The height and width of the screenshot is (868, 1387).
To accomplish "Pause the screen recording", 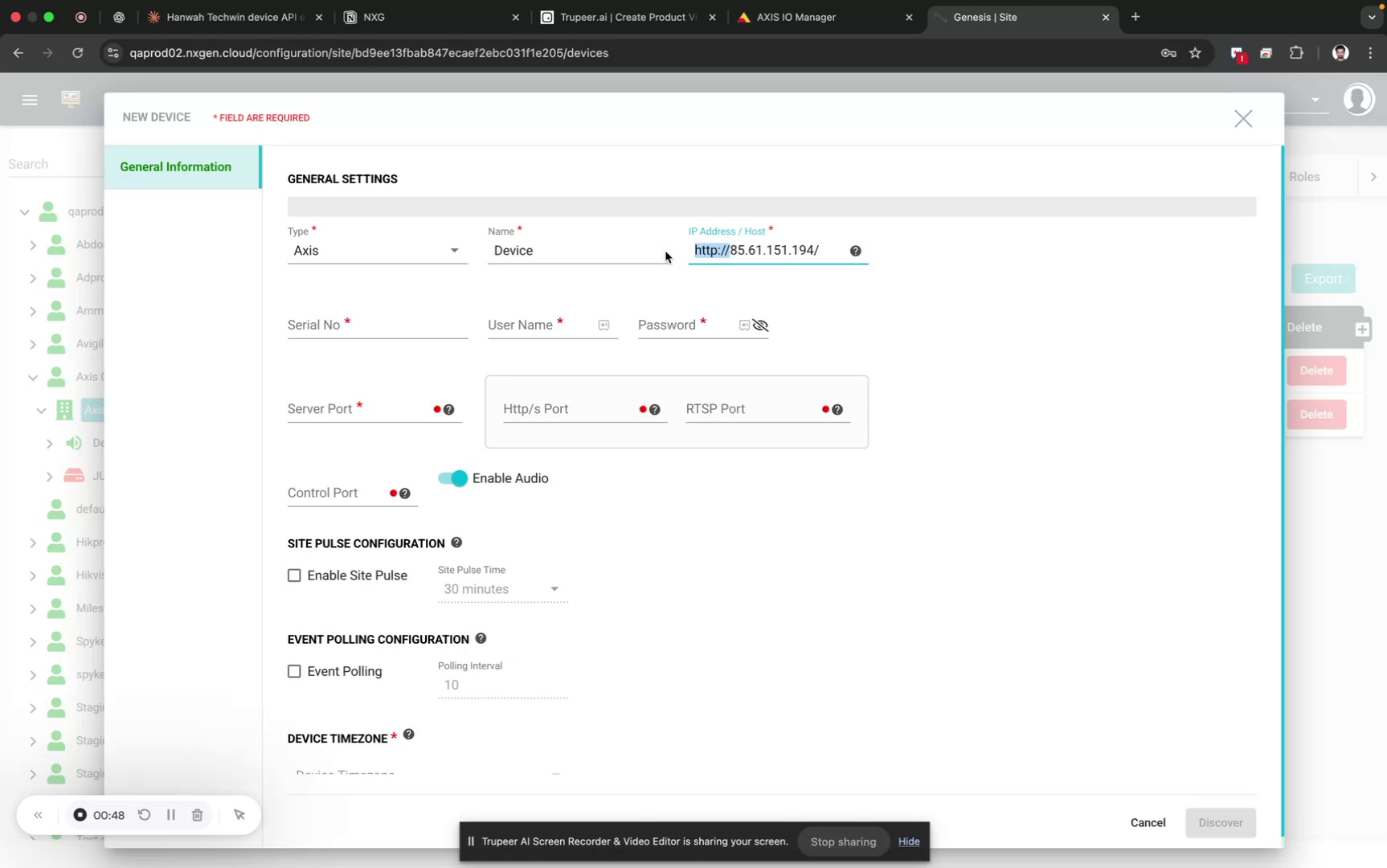I will (170, 814).
